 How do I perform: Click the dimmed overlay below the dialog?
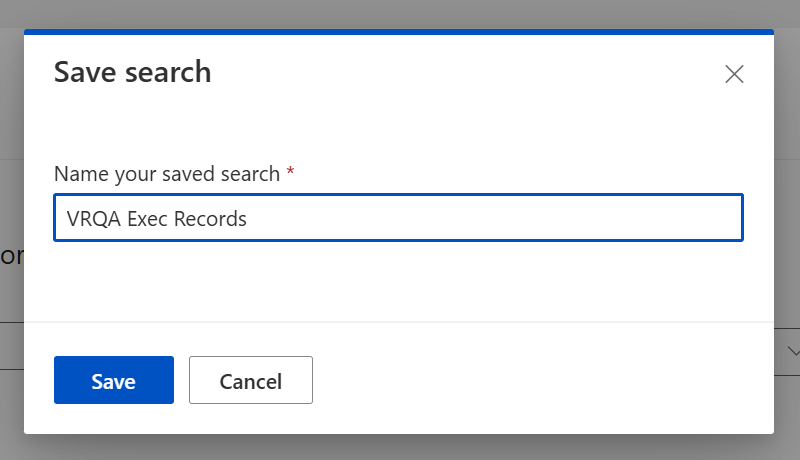(400, 448)
